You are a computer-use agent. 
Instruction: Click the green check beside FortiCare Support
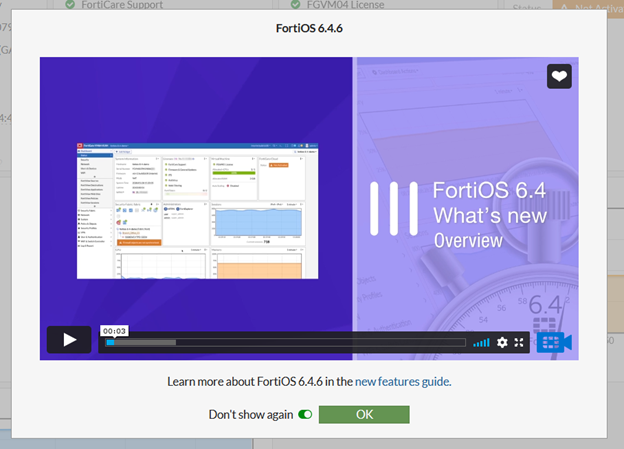(x=70, y=5)
